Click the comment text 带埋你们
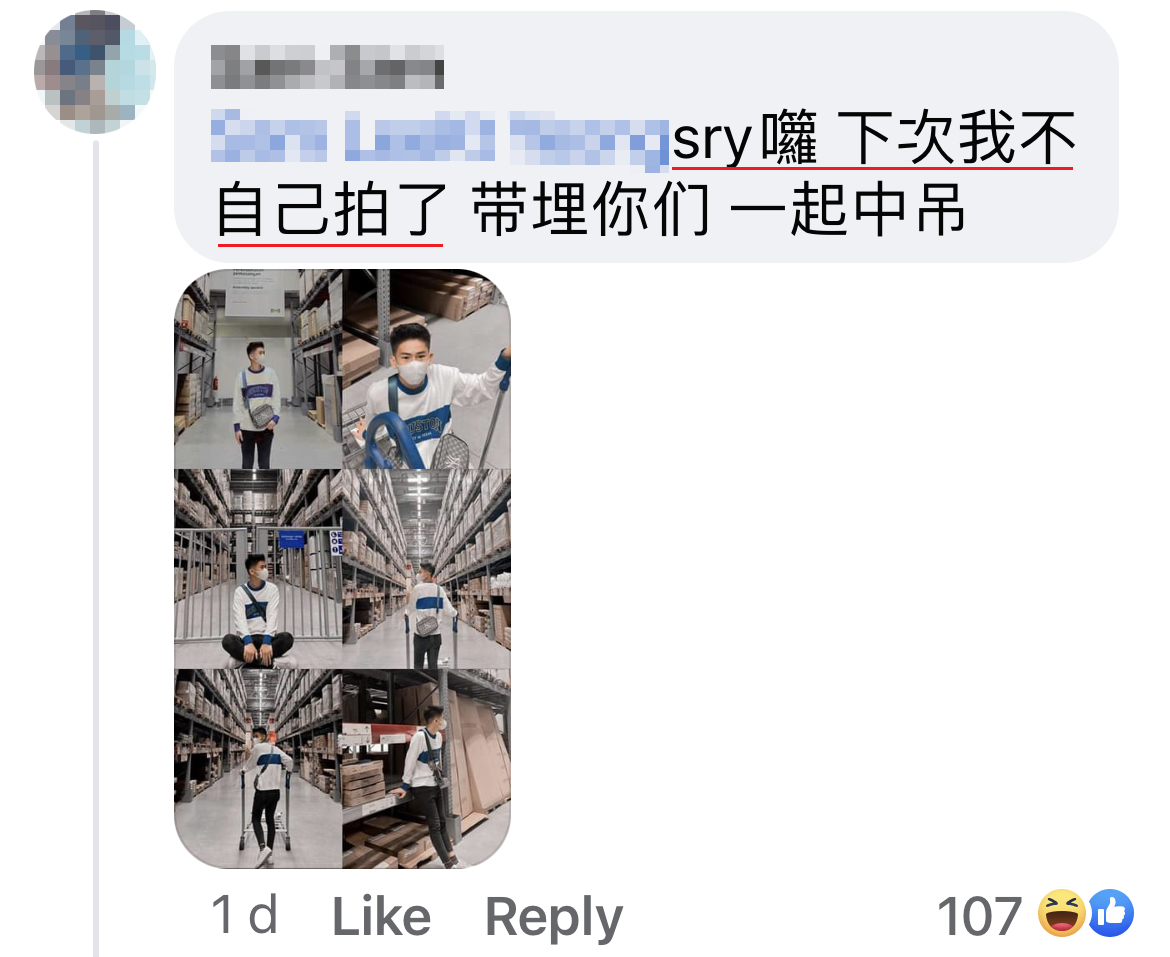The height and width of the screenshot is (957, 1170). [590, 210]
